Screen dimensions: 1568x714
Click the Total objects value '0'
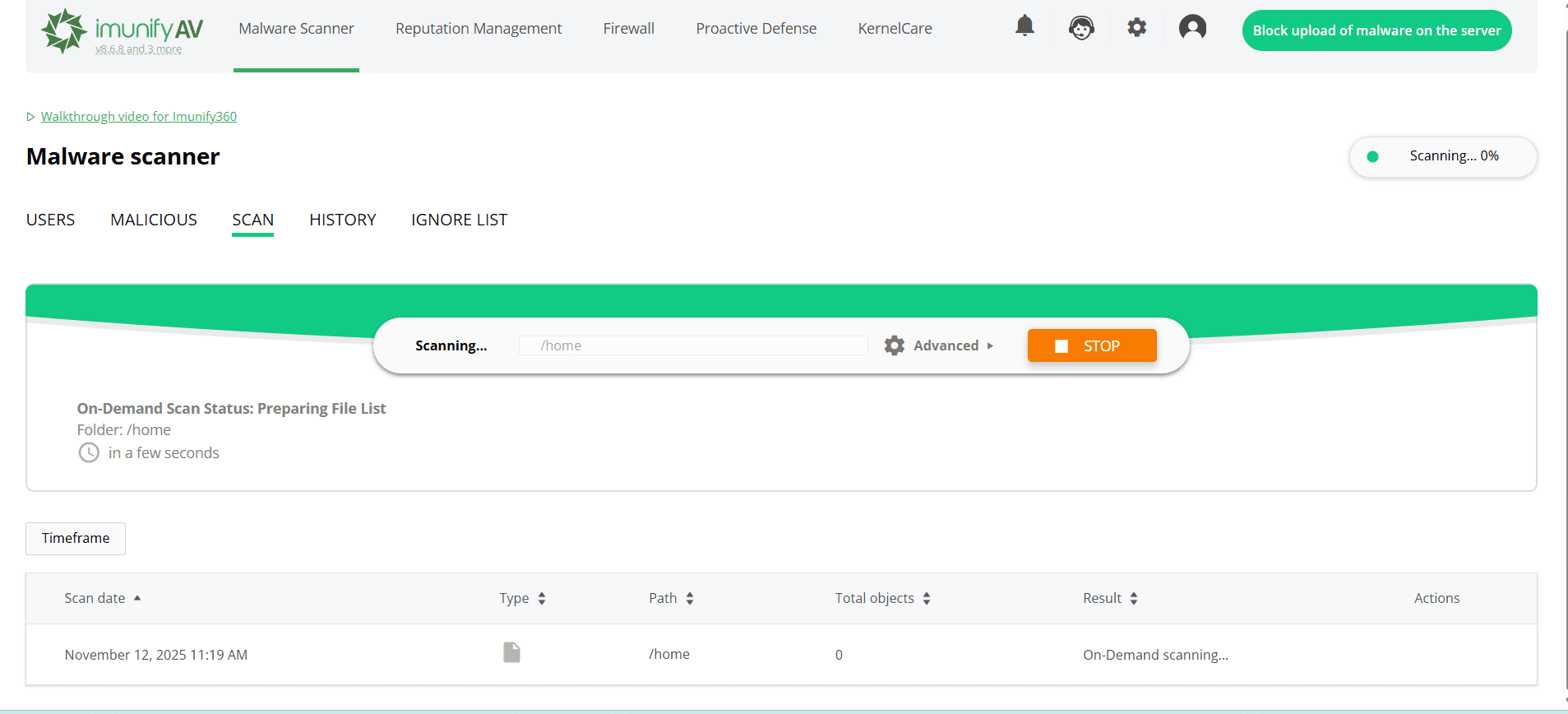point(839,655)
